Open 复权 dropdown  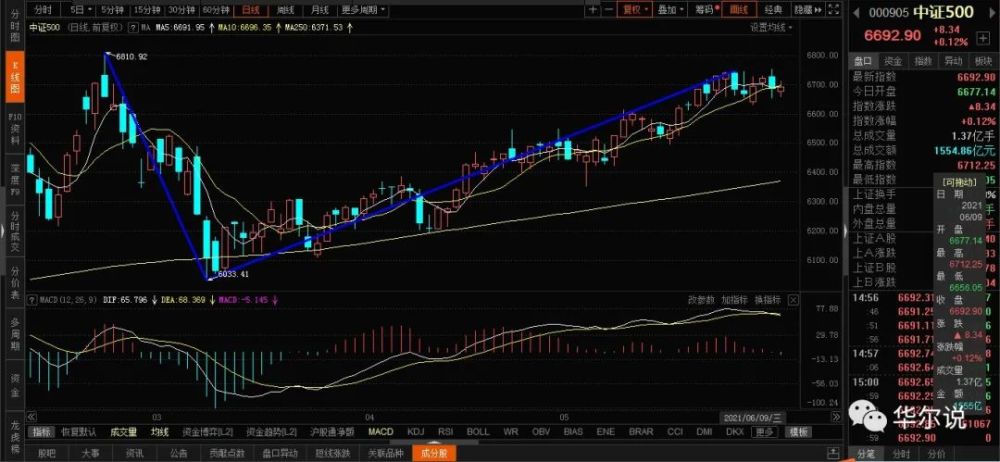[x=635, y=10]
